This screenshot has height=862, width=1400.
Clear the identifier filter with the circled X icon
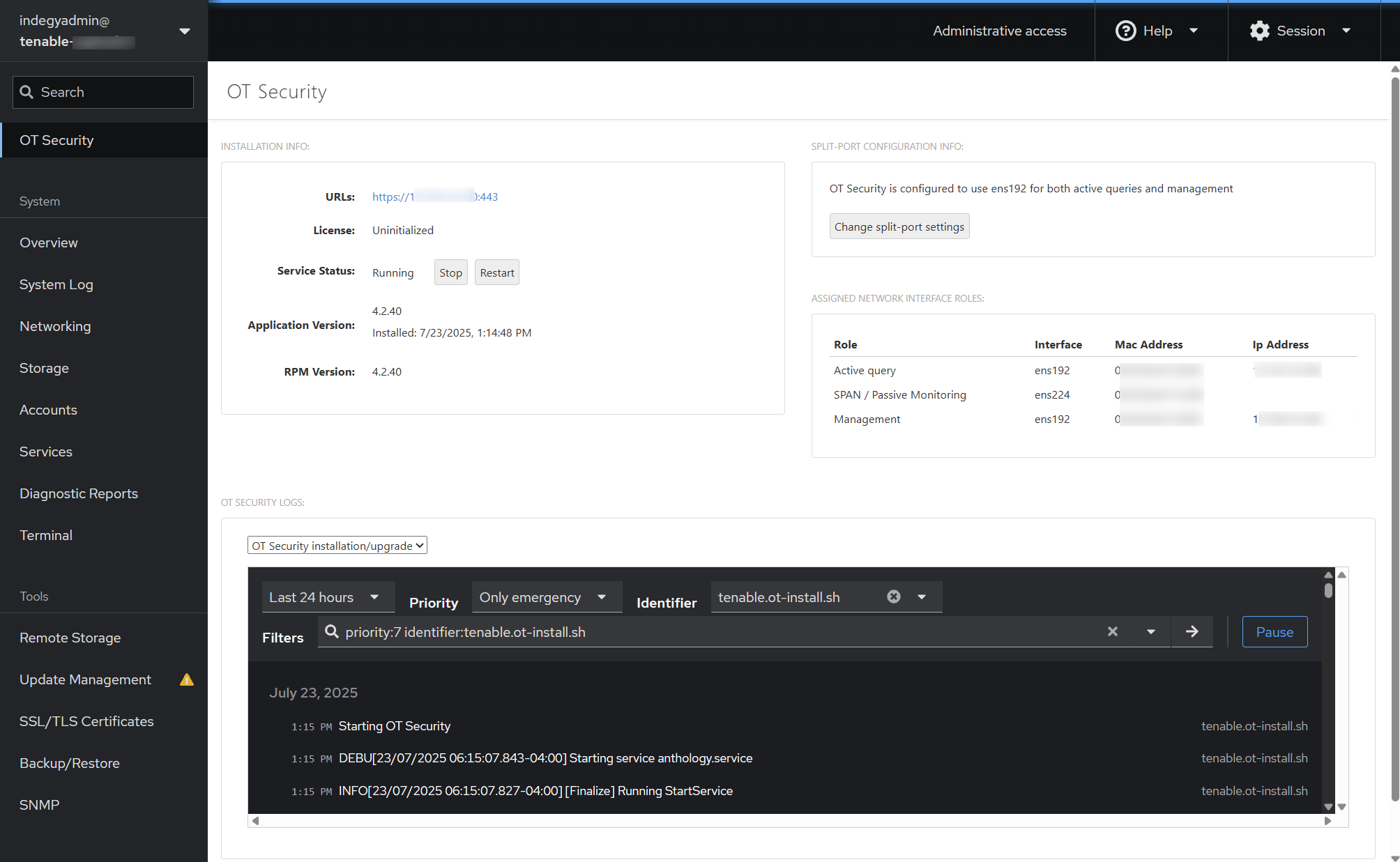(x=893, y=597)
